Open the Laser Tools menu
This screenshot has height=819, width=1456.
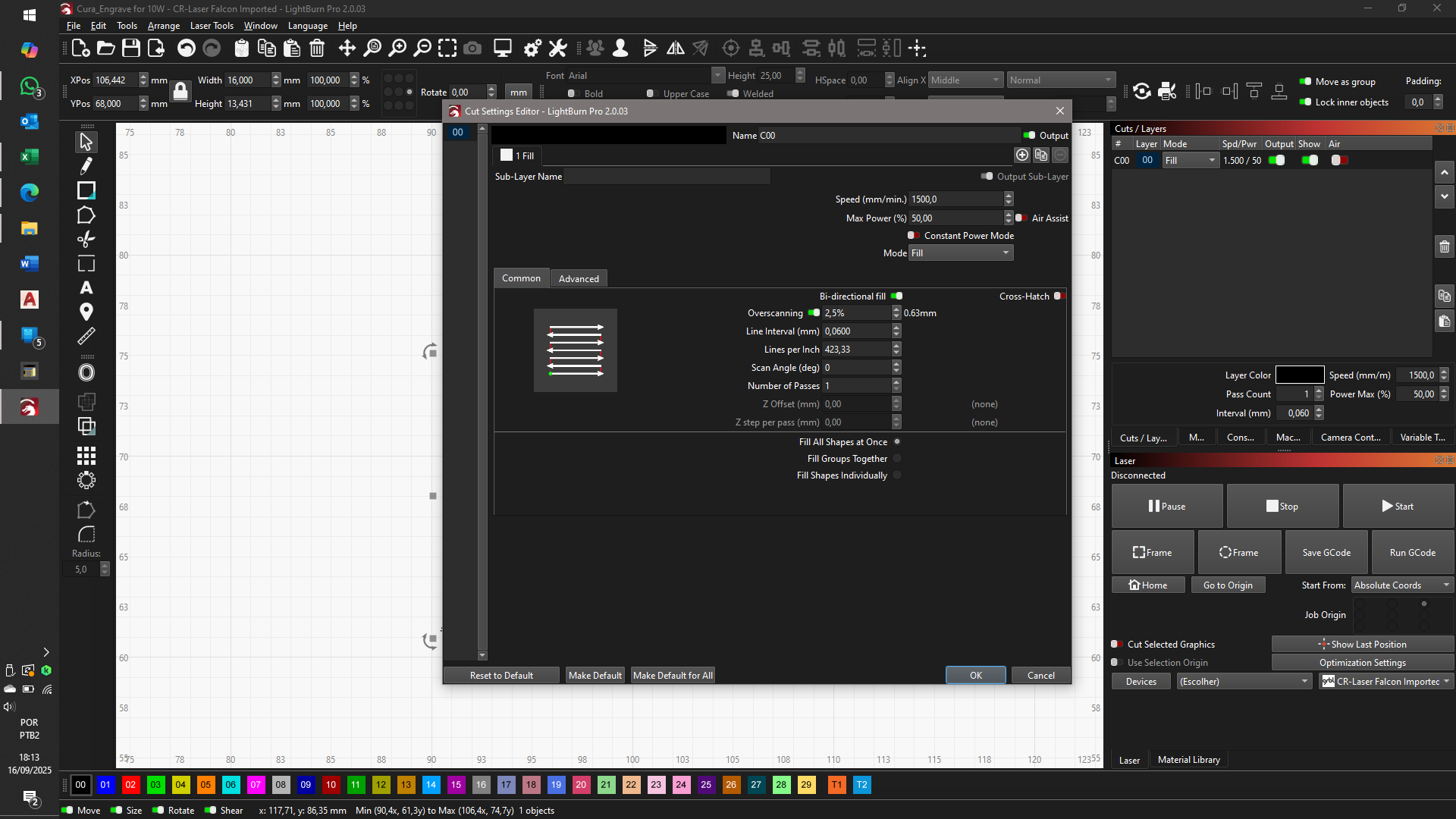coord(212,26)
